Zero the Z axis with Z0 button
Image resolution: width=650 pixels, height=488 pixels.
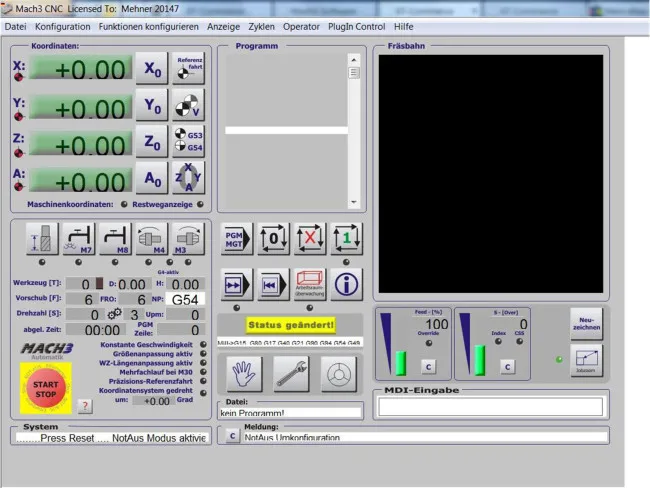tap(152, 142)
